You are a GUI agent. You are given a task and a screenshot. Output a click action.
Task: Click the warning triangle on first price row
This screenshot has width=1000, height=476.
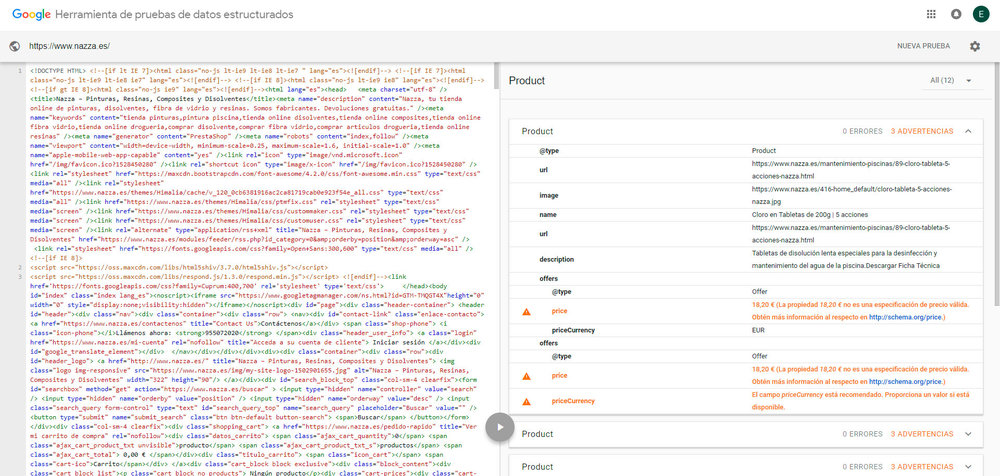[x=526, y=311]
